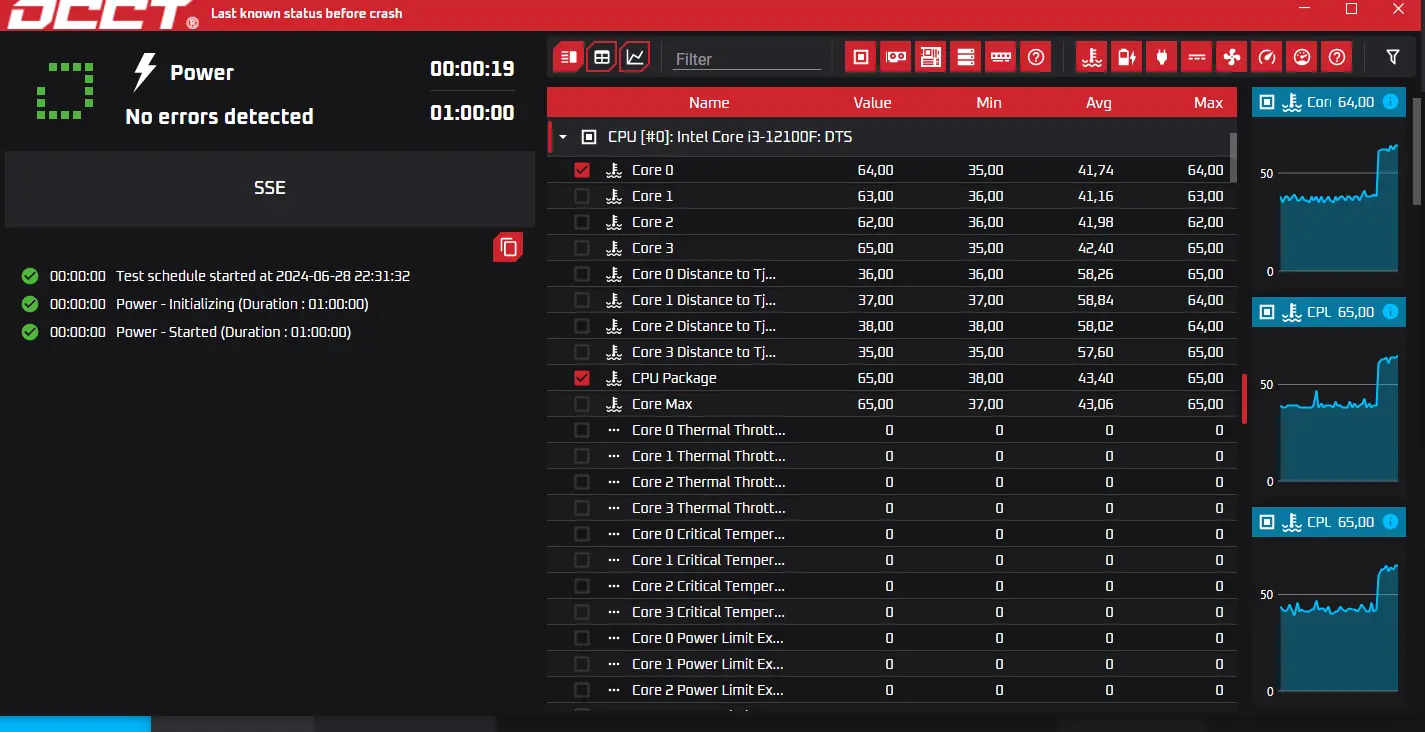Filter sensors by RAM memory icon
This screenshot has height=732, width=1425.
(1000, 57)
